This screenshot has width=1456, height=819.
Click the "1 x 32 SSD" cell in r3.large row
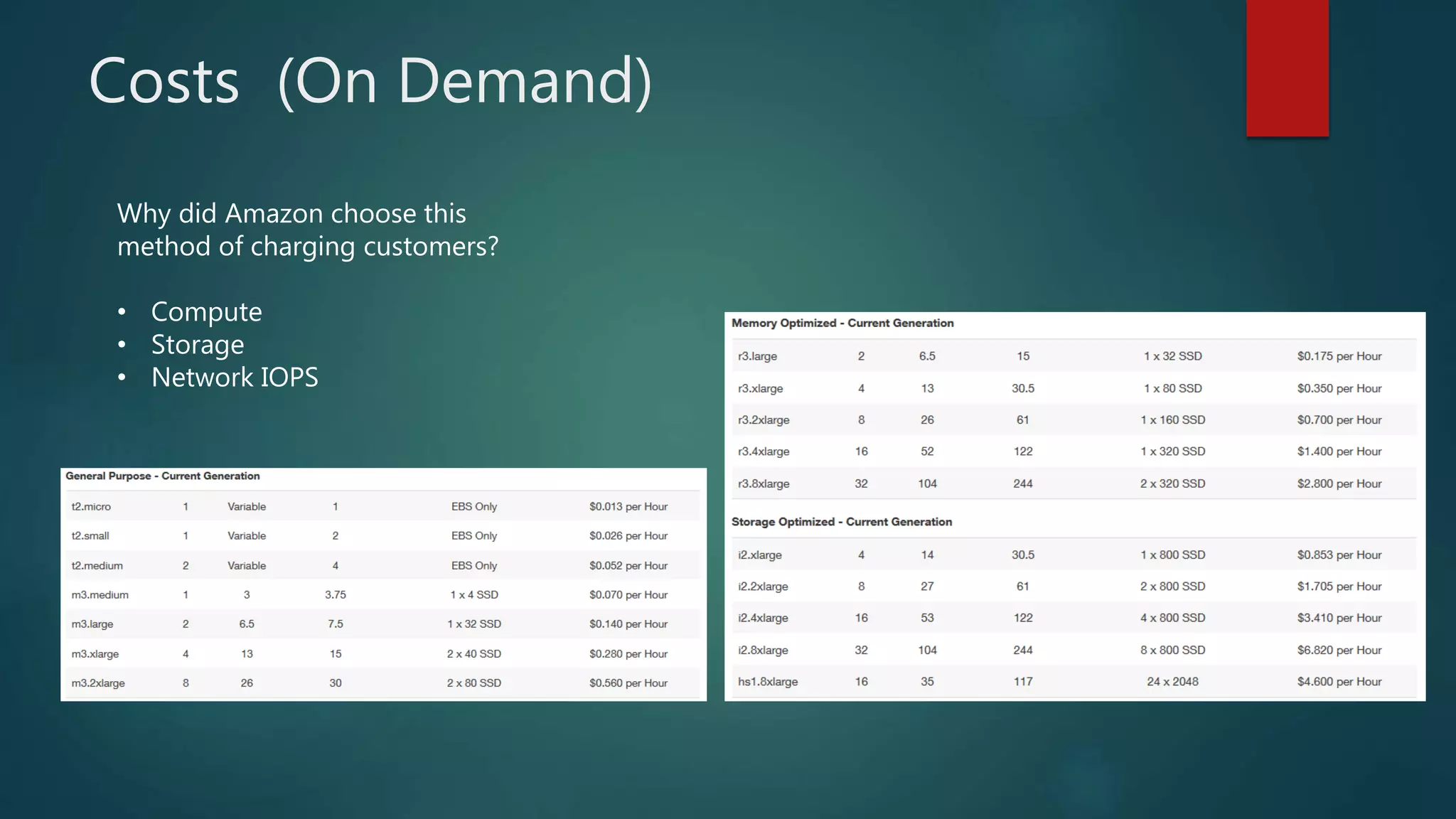[x=1173, y=356]
